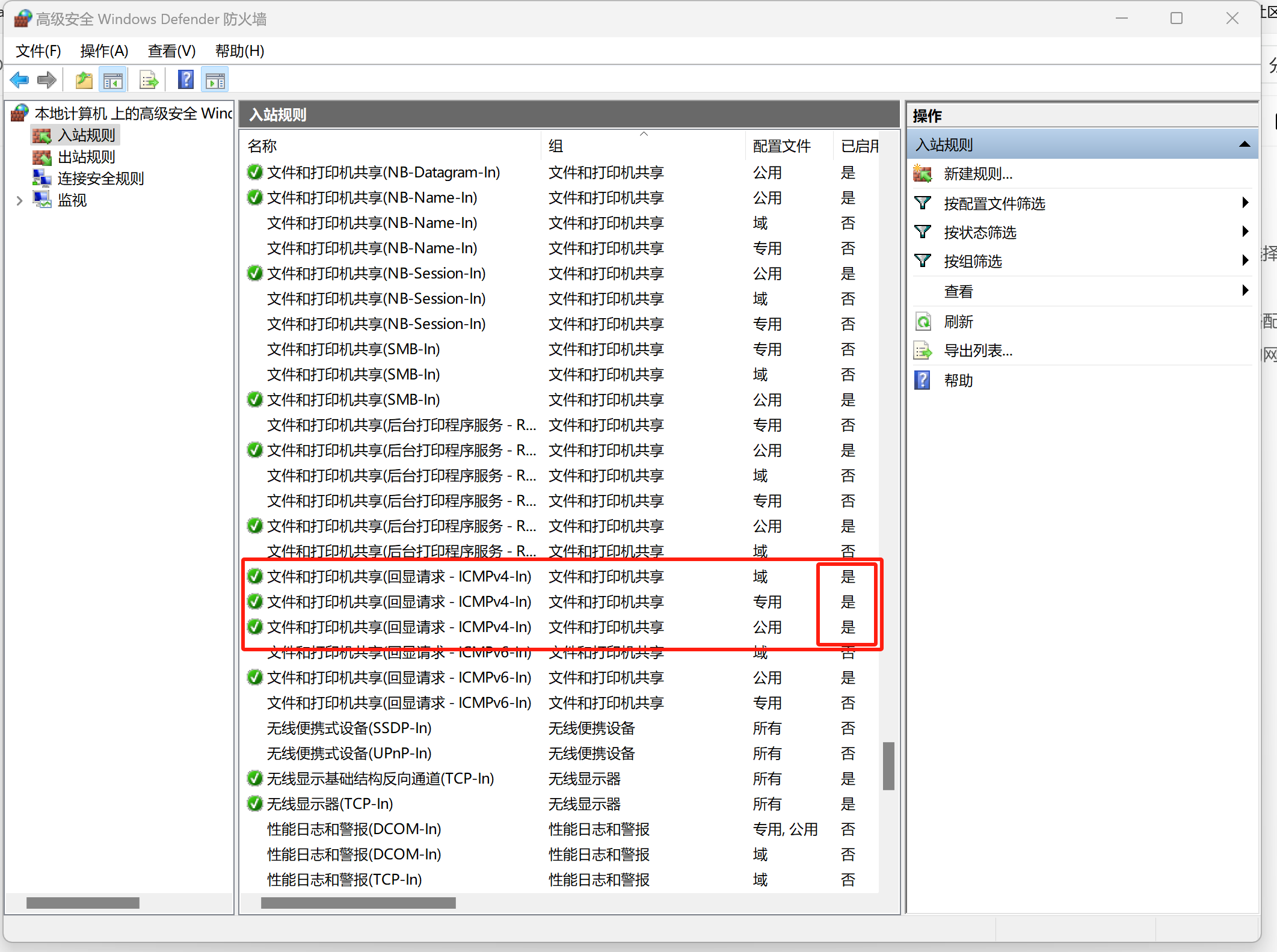The height and width of the screenshot is (952, 1277).
Task: Click the 导出列表 icon in the actions pane
Action: [x=922, y=351]
